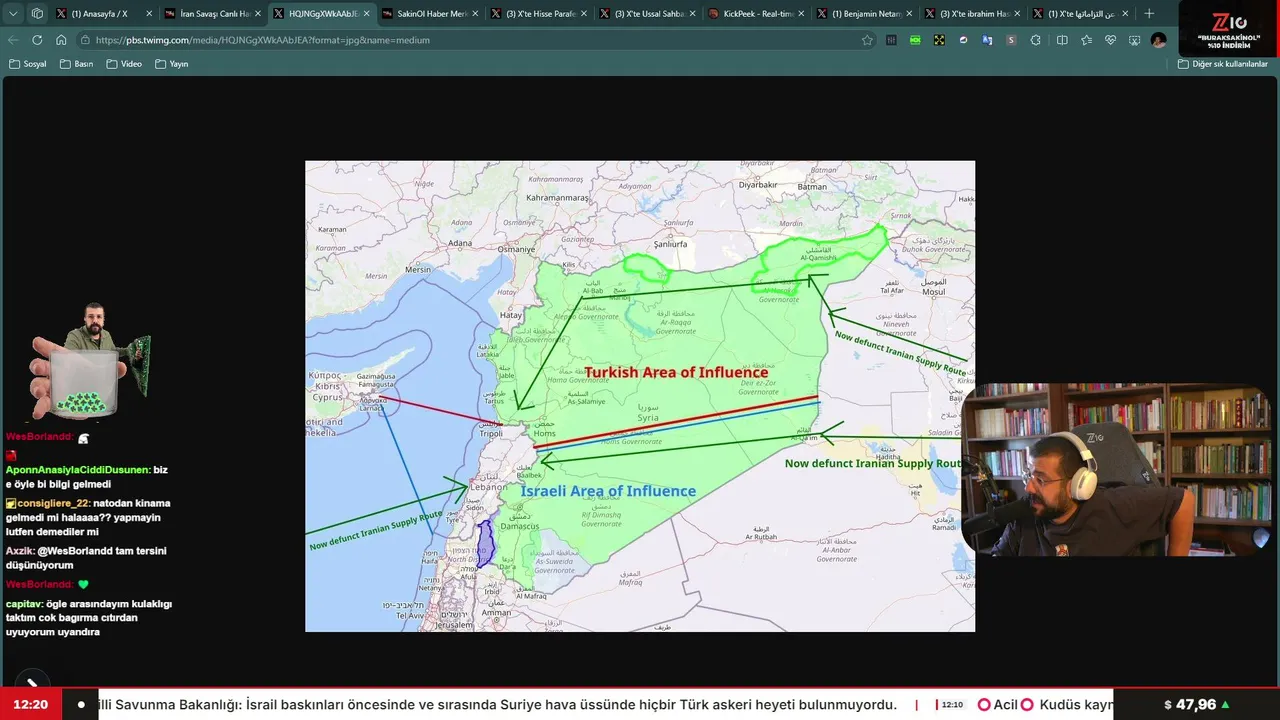Click the Syria influence map image

tap(640, 396)
